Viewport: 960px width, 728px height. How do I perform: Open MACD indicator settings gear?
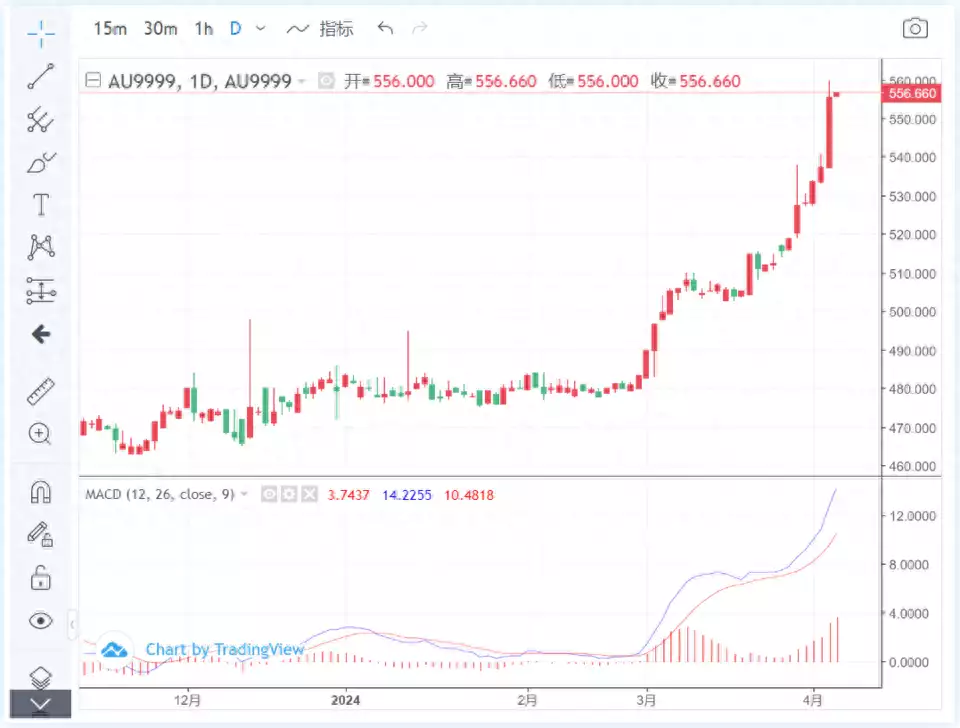[289, 494]
